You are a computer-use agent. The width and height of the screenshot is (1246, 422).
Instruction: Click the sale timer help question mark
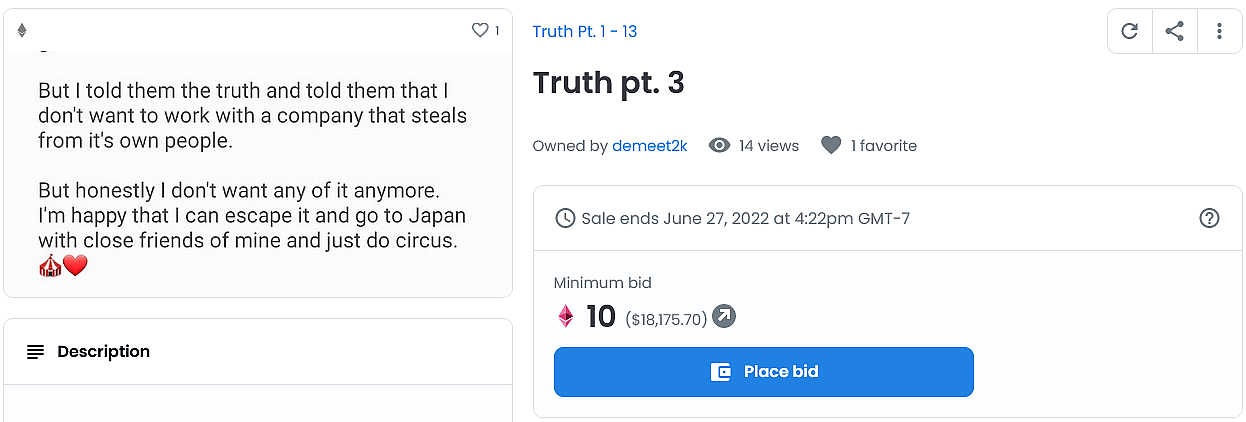pos(1209,218)
